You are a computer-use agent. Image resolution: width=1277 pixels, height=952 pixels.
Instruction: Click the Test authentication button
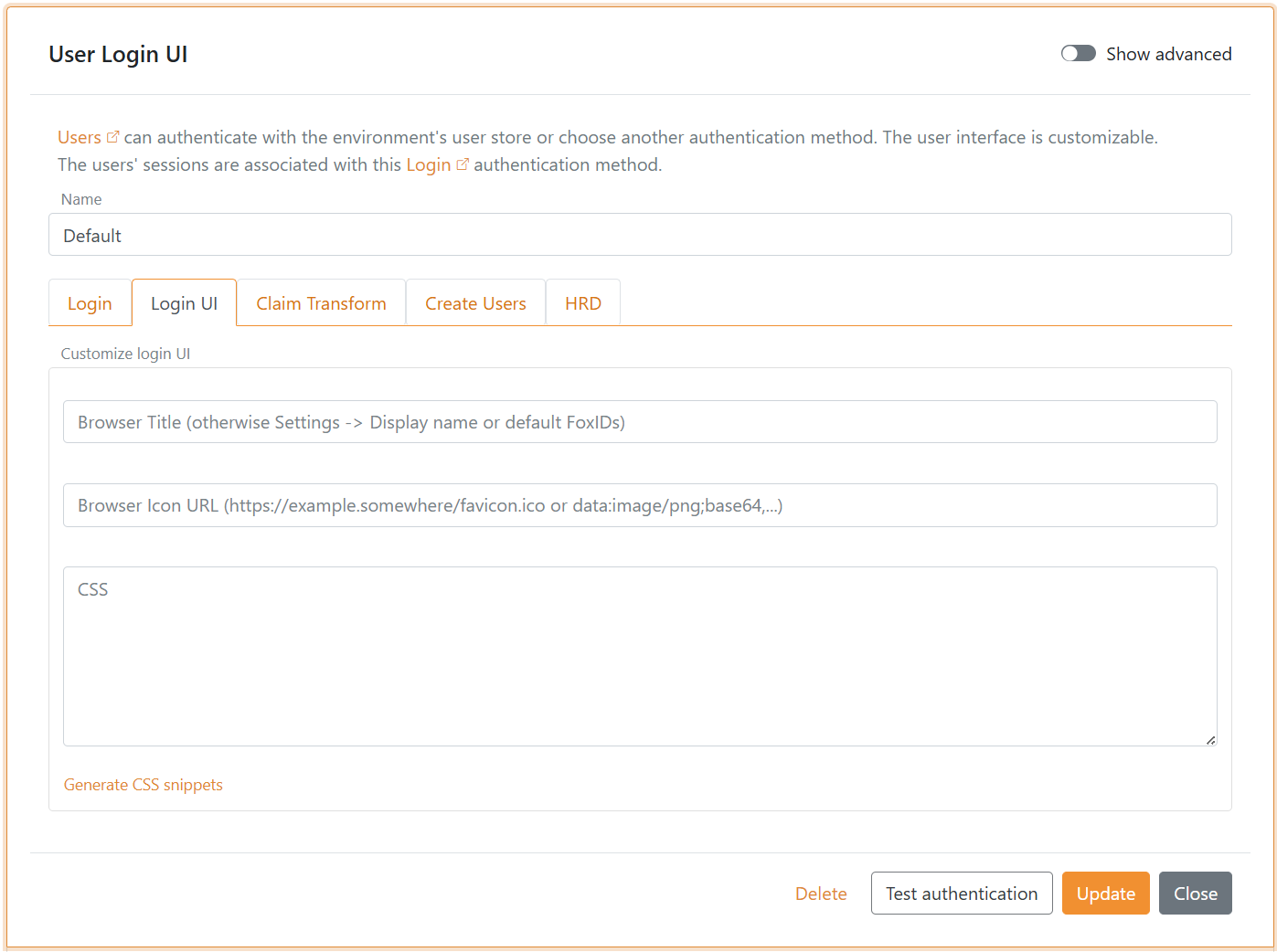(962, 893)
